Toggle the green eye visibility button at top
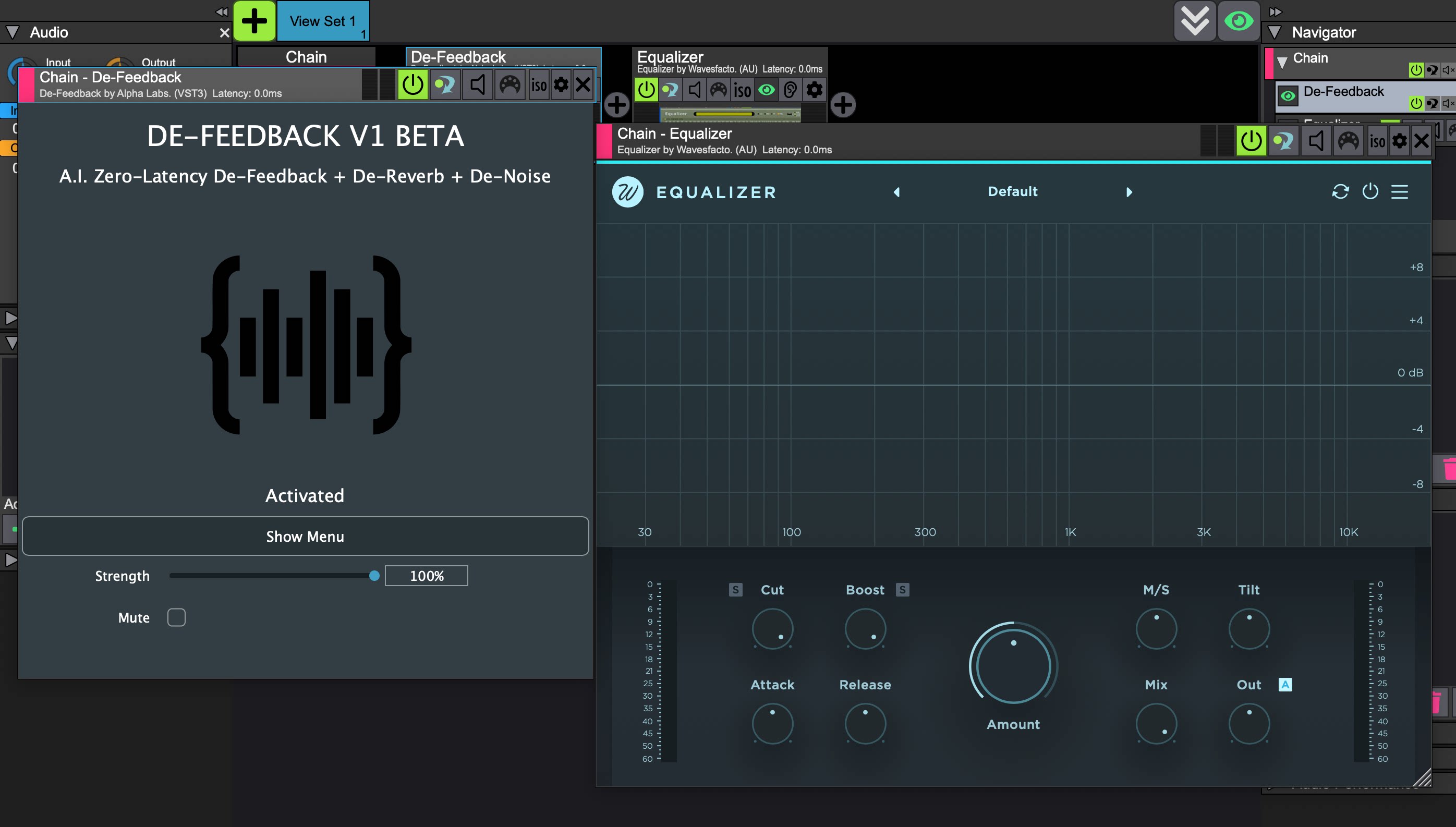Screen dimensions: 1456x827 [x=1238, y=21]
